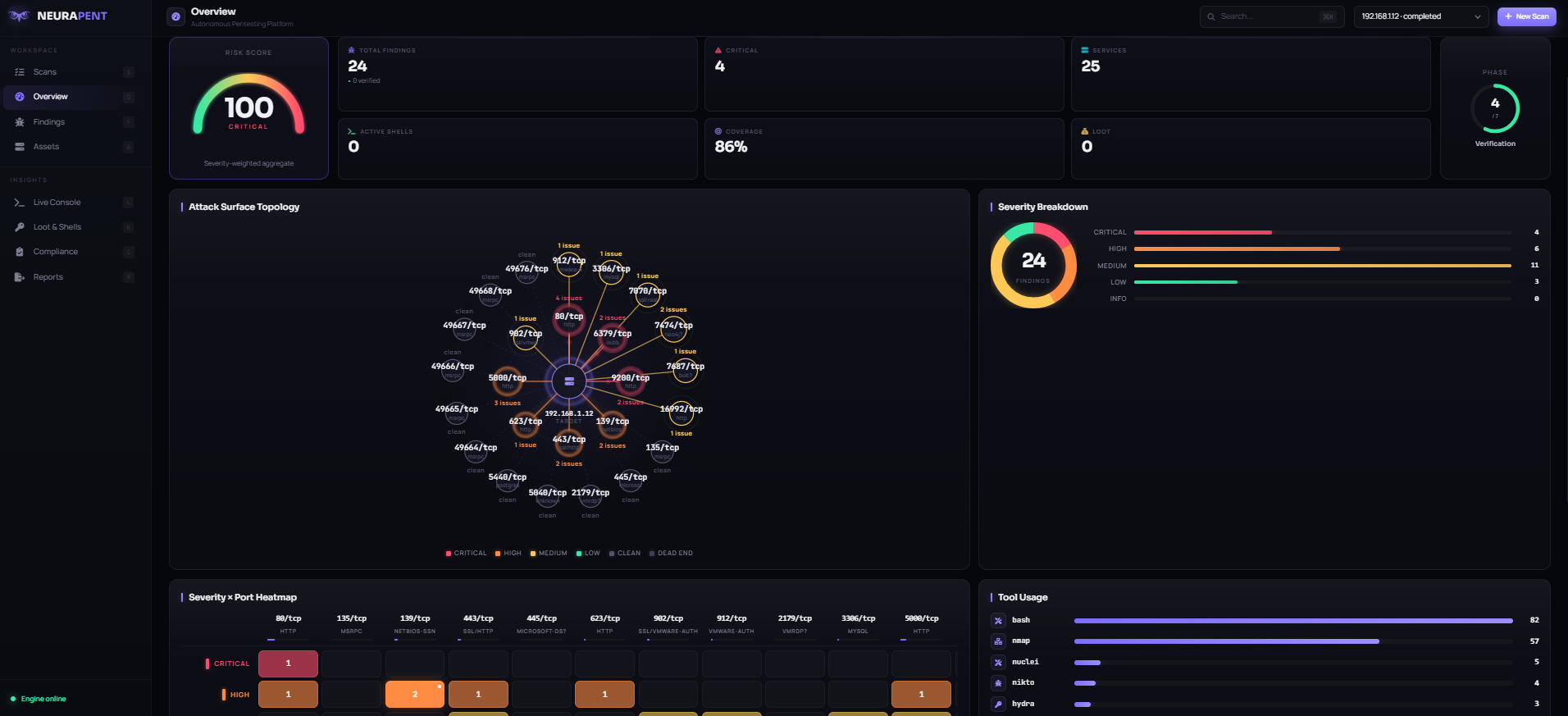
Task: Click the hydra tool icon
Action: [998, 705]
